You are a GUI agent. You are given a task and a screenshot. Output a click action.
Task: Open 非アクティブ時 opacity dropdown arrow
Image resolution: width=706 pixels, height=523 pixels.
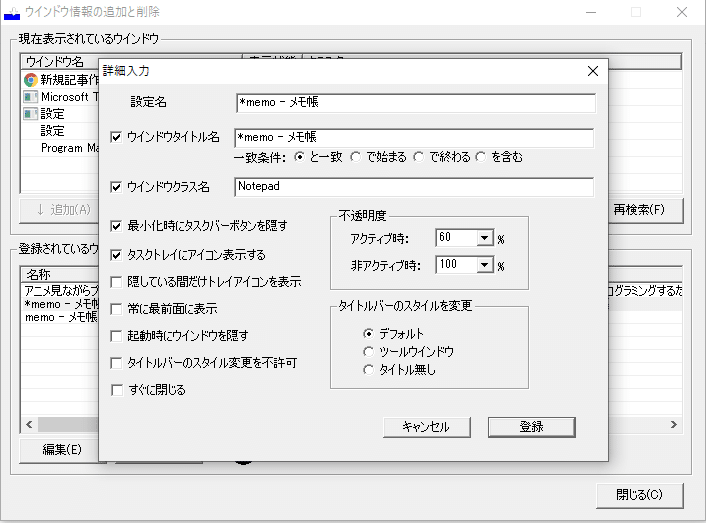coord(484,265)
